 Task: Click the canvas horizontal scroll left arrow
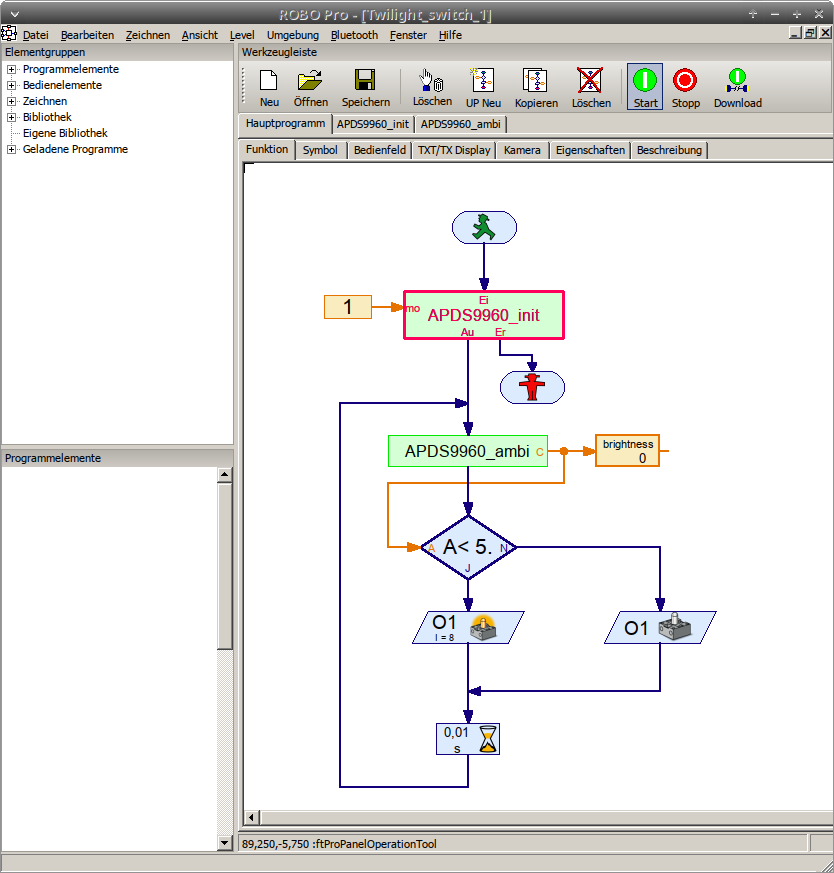click(251, 817)
